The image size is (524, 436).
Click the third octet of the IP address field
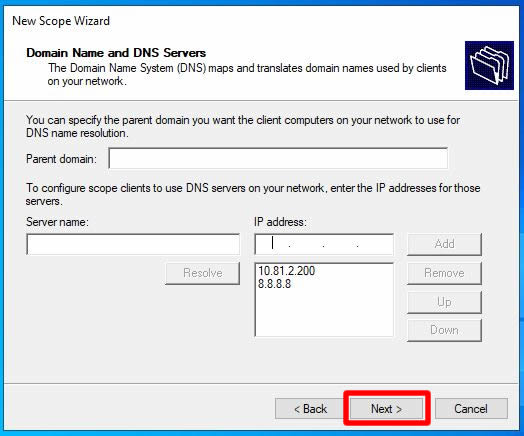(x=340, y=244)
